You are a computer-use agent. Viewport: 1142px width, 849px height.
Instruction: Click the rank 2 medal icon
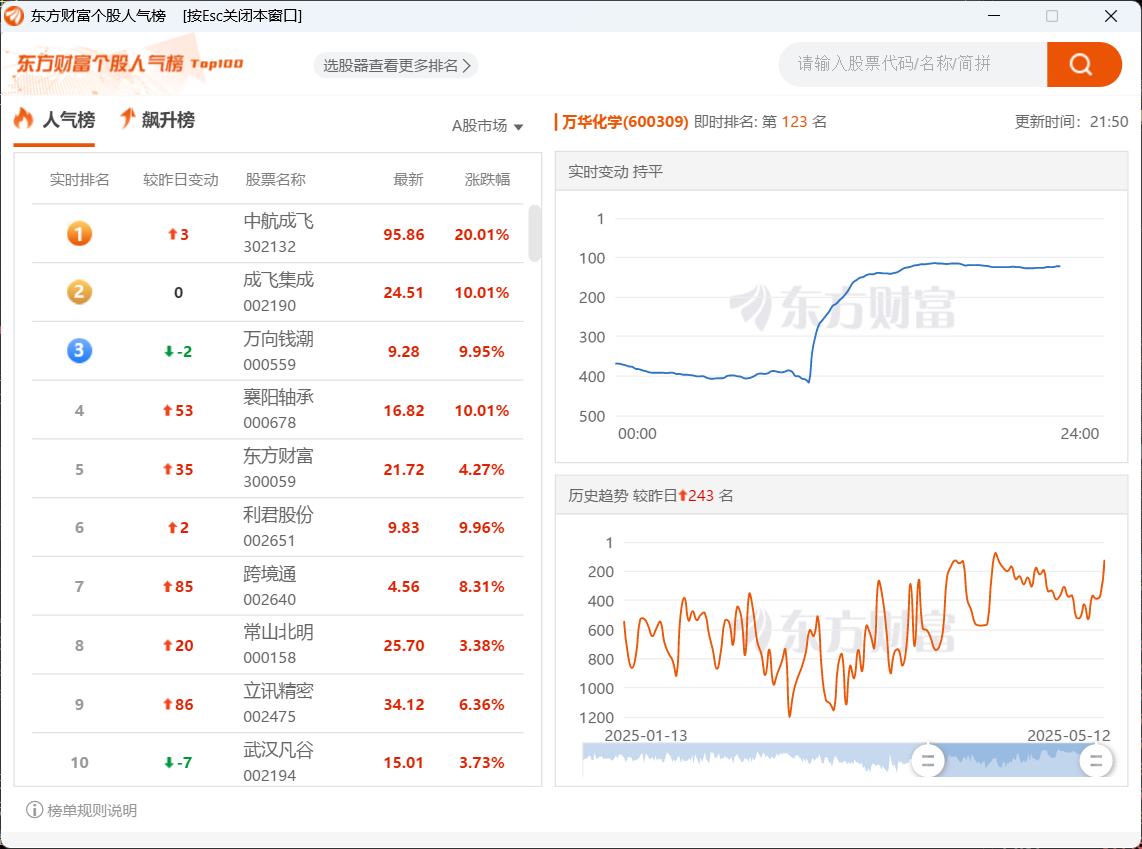point(79,292)
